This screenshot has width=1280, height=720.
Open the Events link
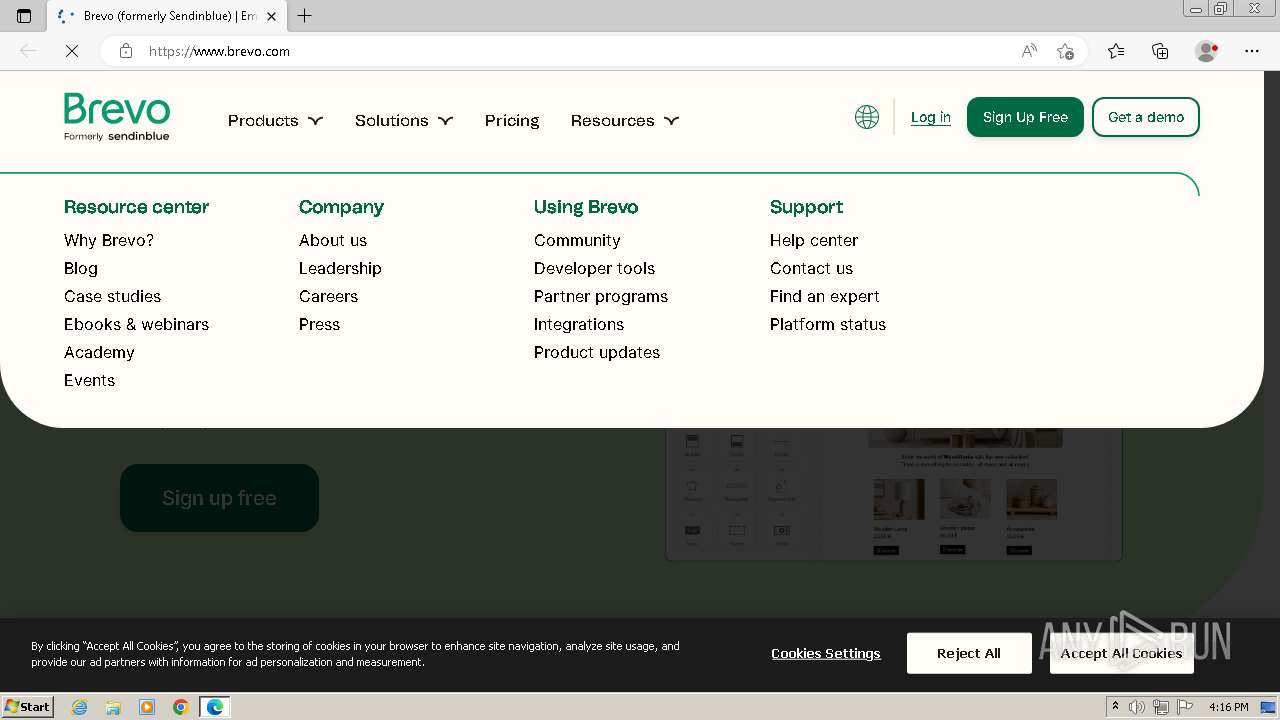click(89, 380)
